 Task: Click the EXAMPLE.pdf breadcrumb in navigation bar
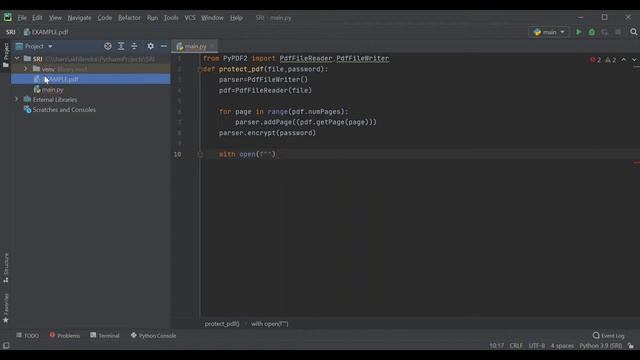point(46,32)
